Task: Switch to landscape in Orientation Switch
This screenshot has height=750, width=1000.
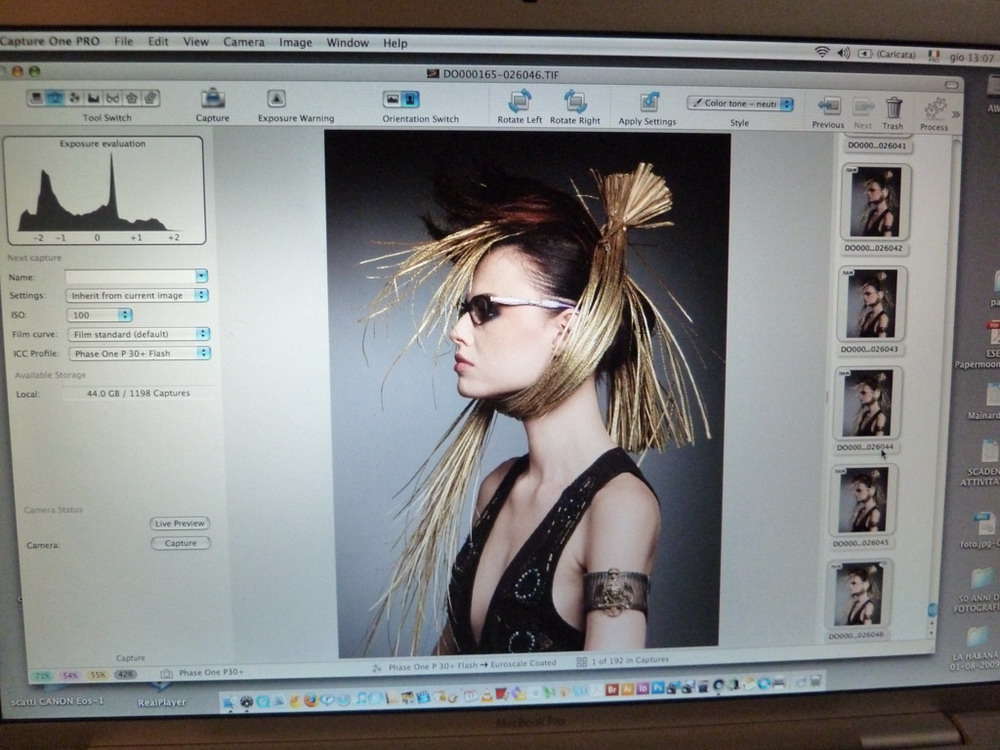Action: (x=392, y=99)
